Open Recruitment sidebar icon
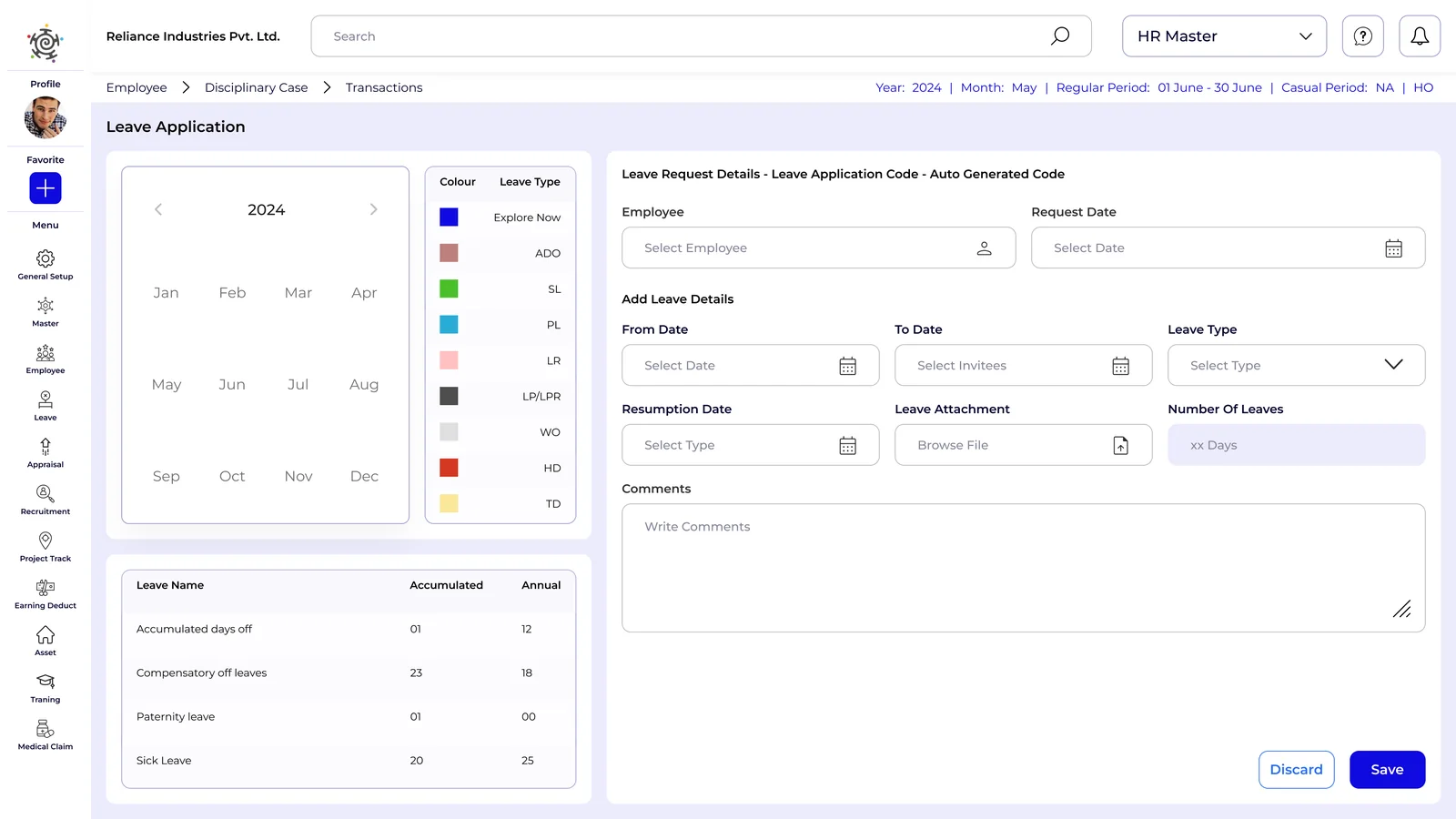The height and width of the screenshot is (819, 1456). coord(45,493)
